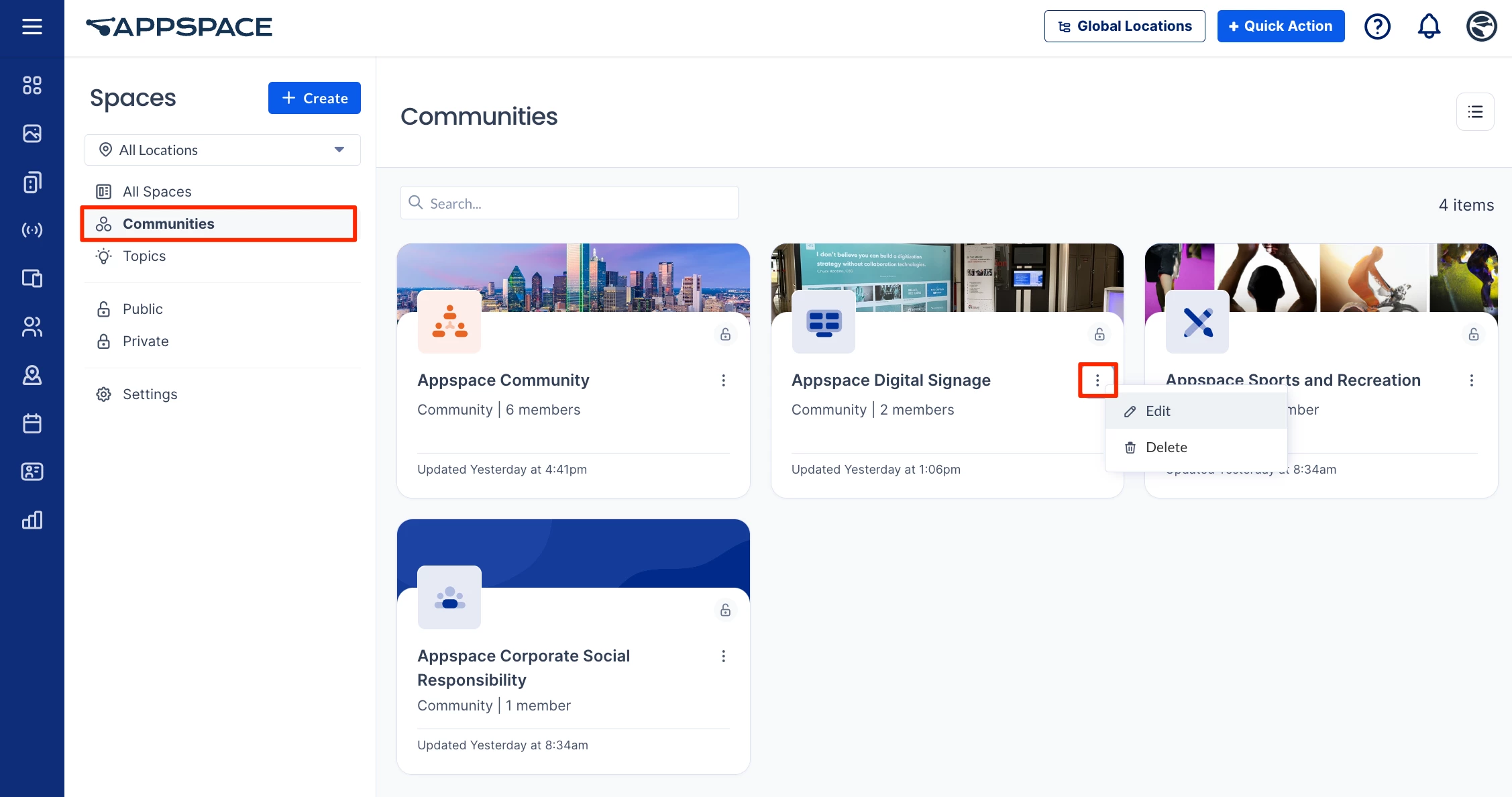Click the communities Search field
The width and height of the screenshot is (1512, 797).
(x=570, y=203)
